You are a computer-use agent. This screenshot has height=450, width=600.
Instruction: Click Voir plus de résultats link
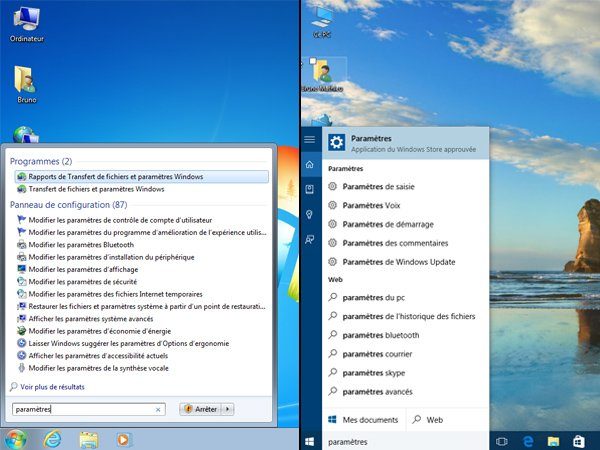point(52,387)
